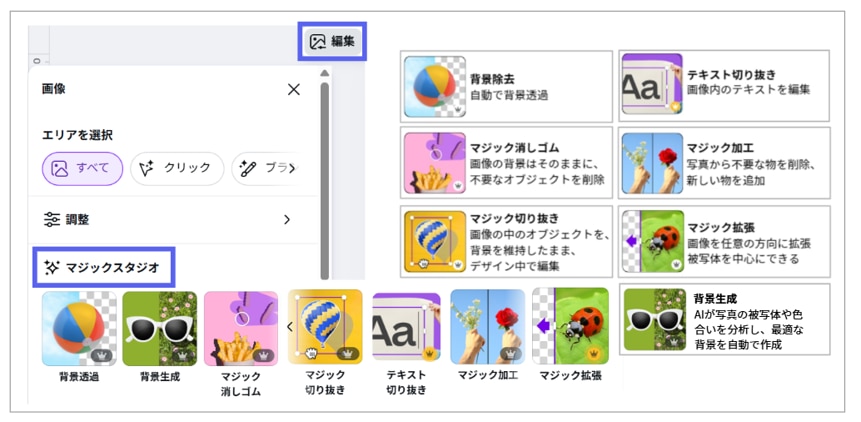The image size is (861, 422).
Task: Click the エリアを選択 heading
Action: 77,135
